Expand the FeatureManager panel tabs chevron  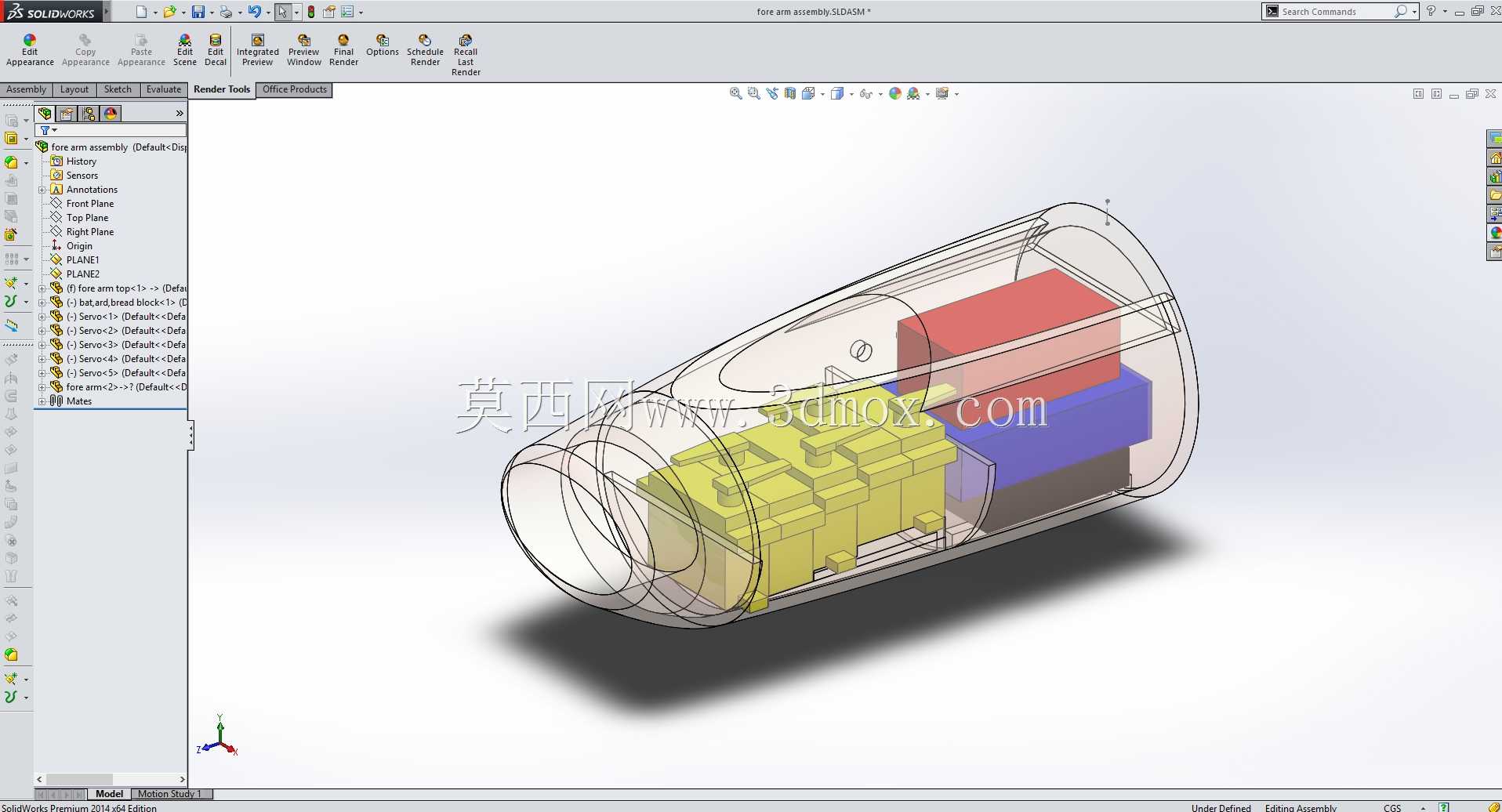(180, 114)
